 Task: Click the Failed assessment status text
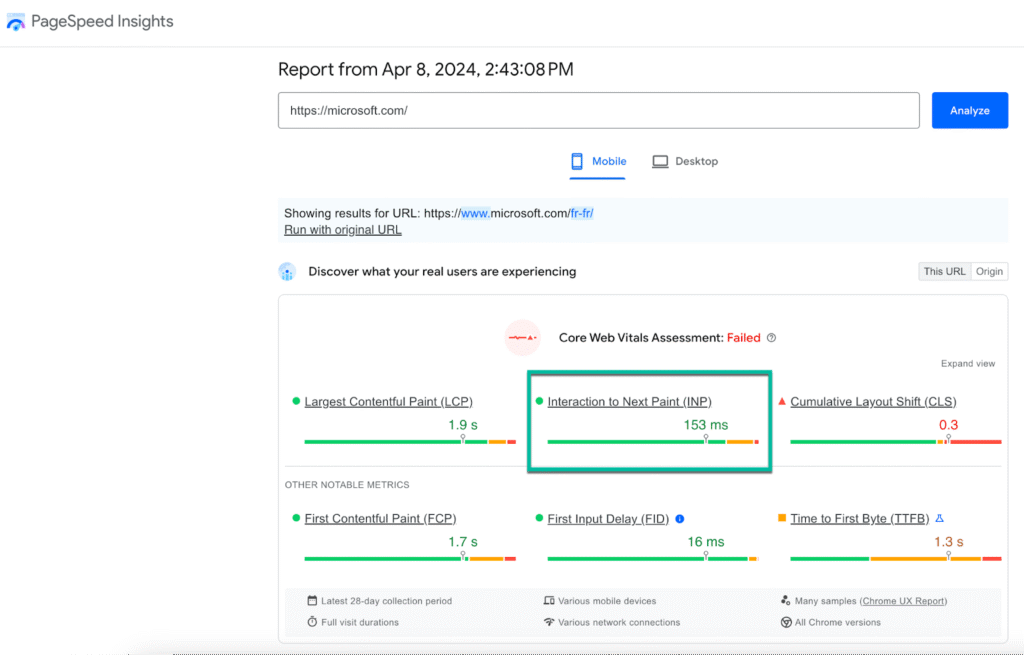pyautogui.click(x=744, y=338)
